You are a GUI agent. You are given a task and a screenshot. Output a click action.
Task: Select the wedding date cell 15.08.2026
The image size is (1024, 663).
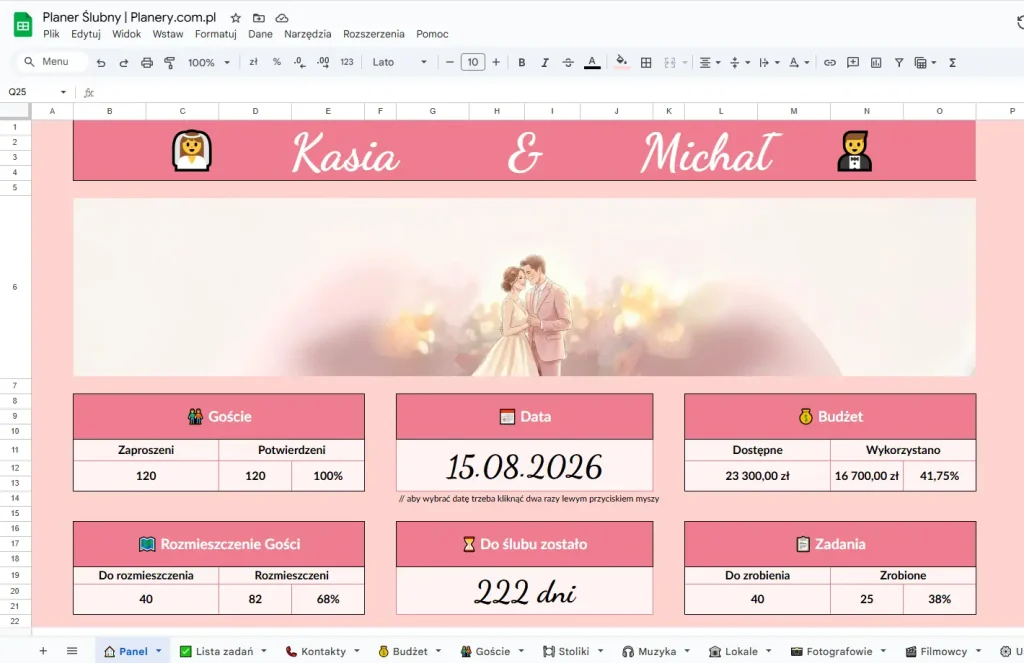coord(524,465)
